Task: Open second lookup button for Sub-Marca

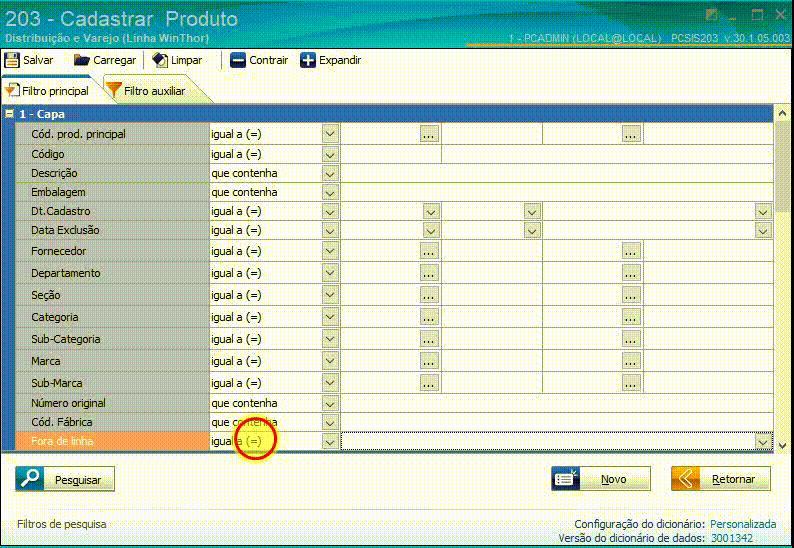Action: (630, 383)
